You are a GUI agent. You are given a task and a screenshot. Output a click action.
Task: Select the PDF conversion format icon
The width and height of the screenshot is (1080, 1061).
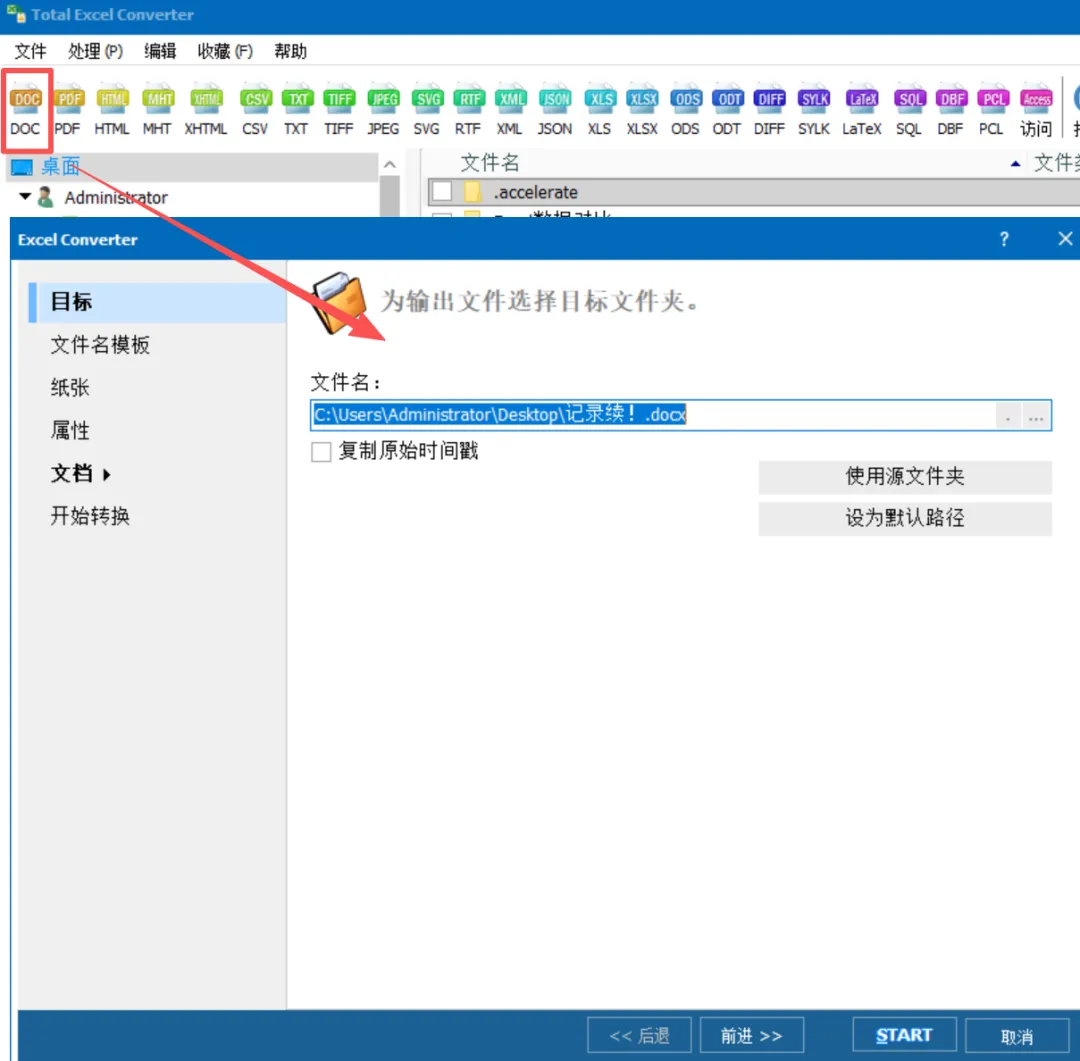68,110
